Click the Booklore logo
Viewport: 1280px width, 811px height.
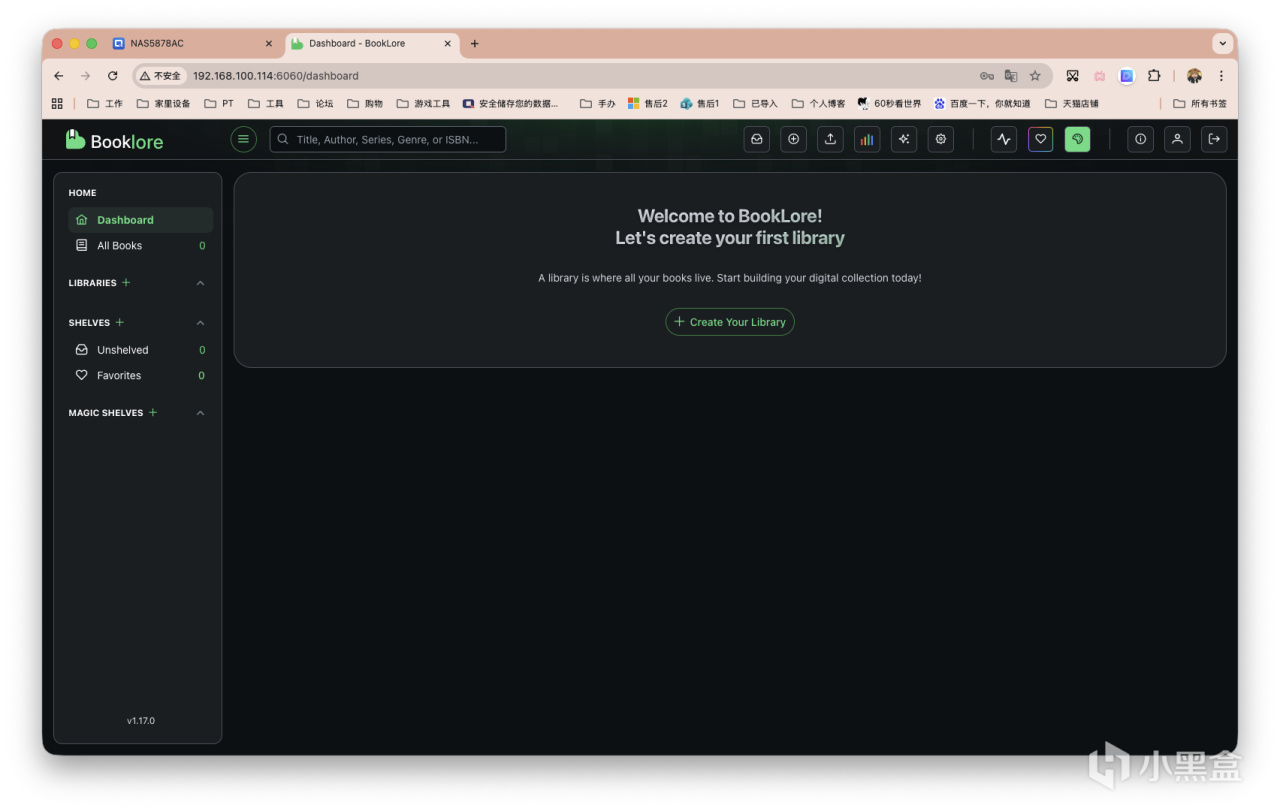point(114,140)
